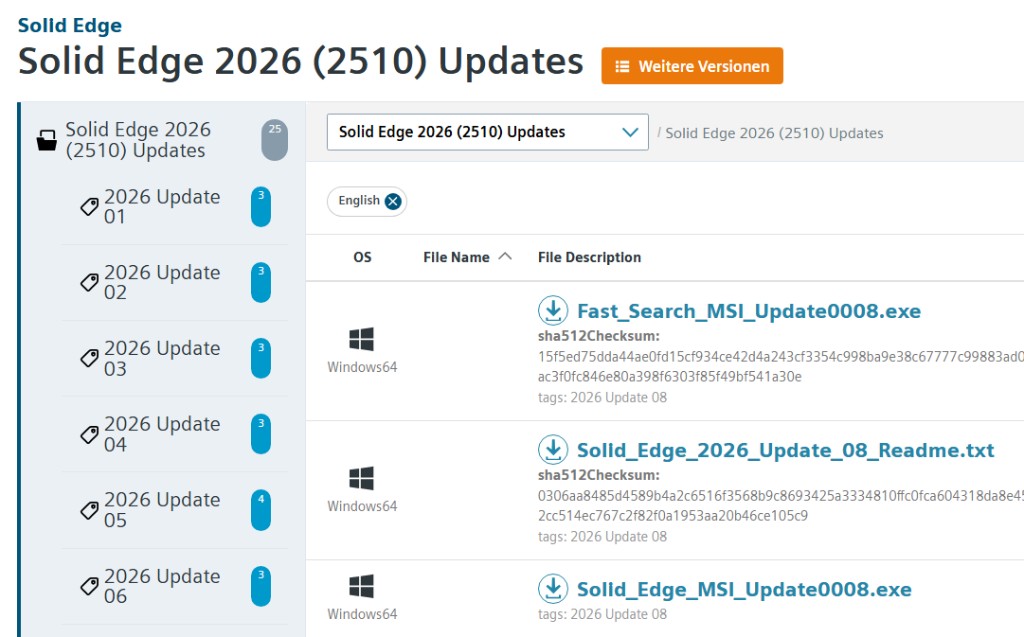Click the sha512Checksum label under Fast_Search file

(x=599, y=336)
